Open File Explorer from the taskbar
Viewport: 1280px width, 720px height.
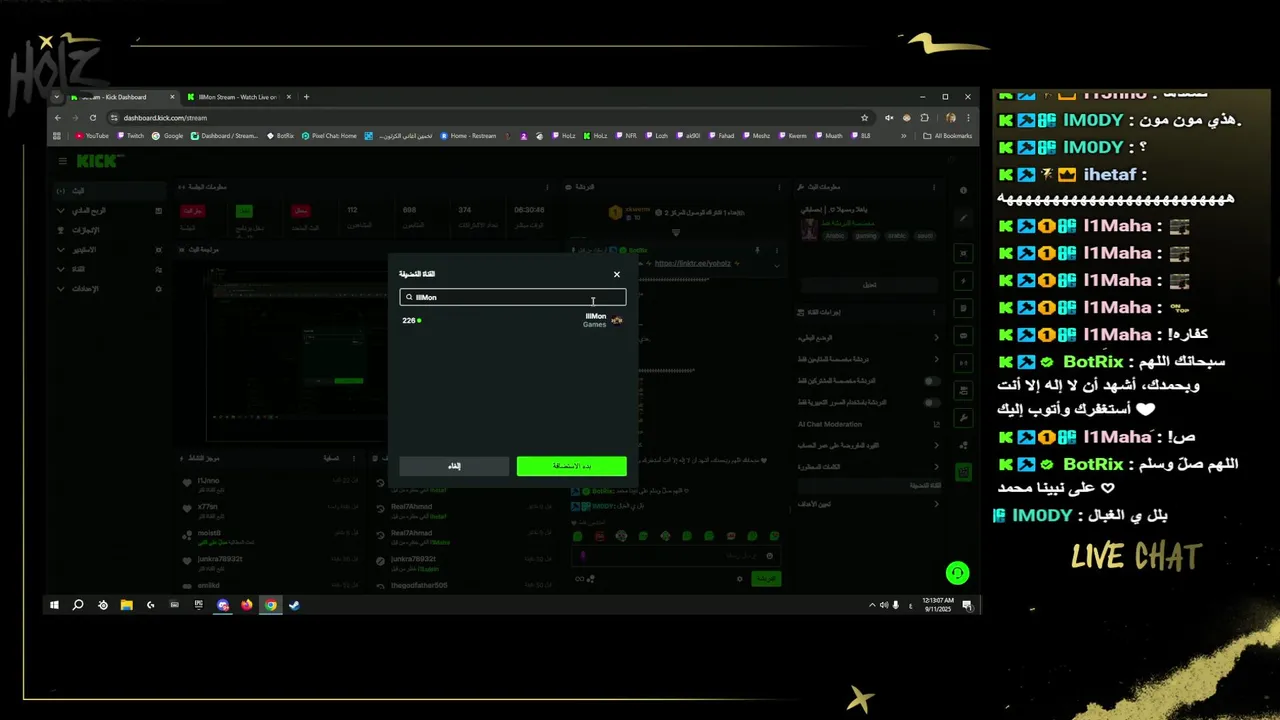[126, 605]
